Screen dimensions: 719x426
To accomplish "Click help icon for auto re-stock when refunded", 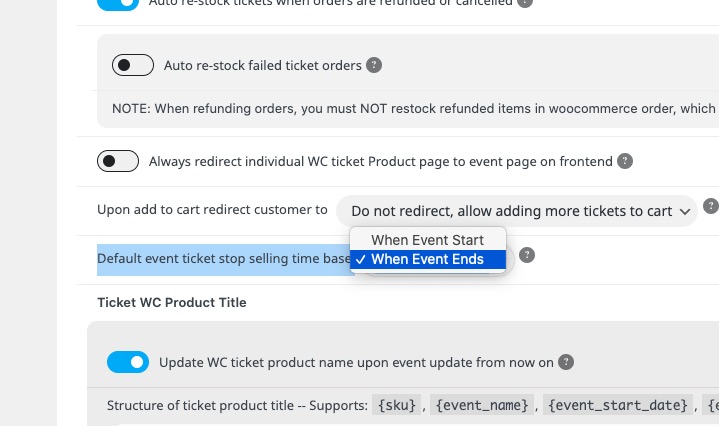I will coord(525,3).
